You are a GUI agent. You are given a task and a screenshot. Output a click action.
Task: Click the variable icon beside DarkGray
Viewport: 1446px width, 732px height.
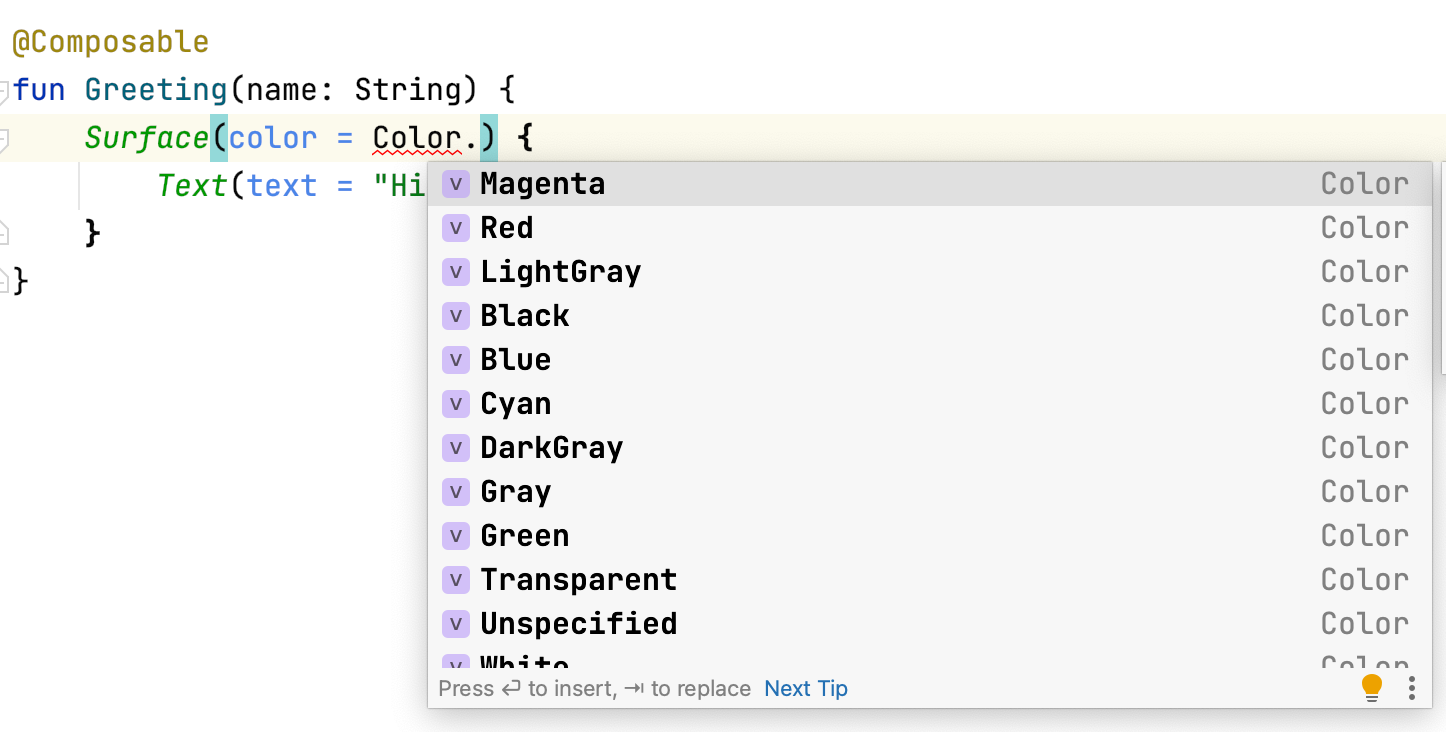(x=455, y=448)
